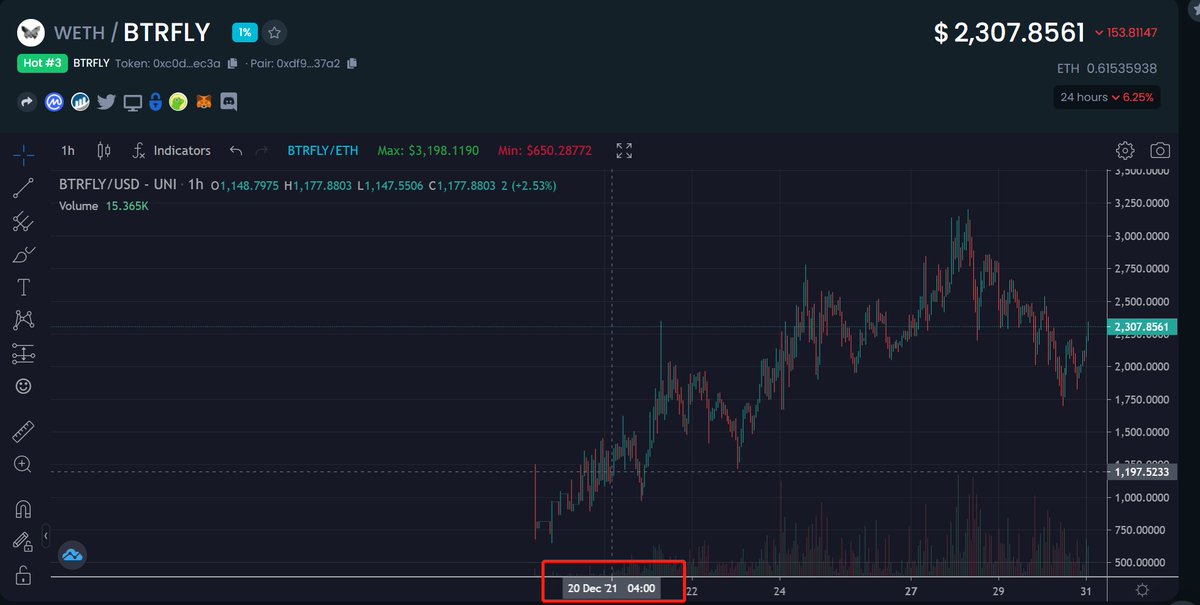
Task: Lock all drawings with the padlock
Action: point(22,577)
